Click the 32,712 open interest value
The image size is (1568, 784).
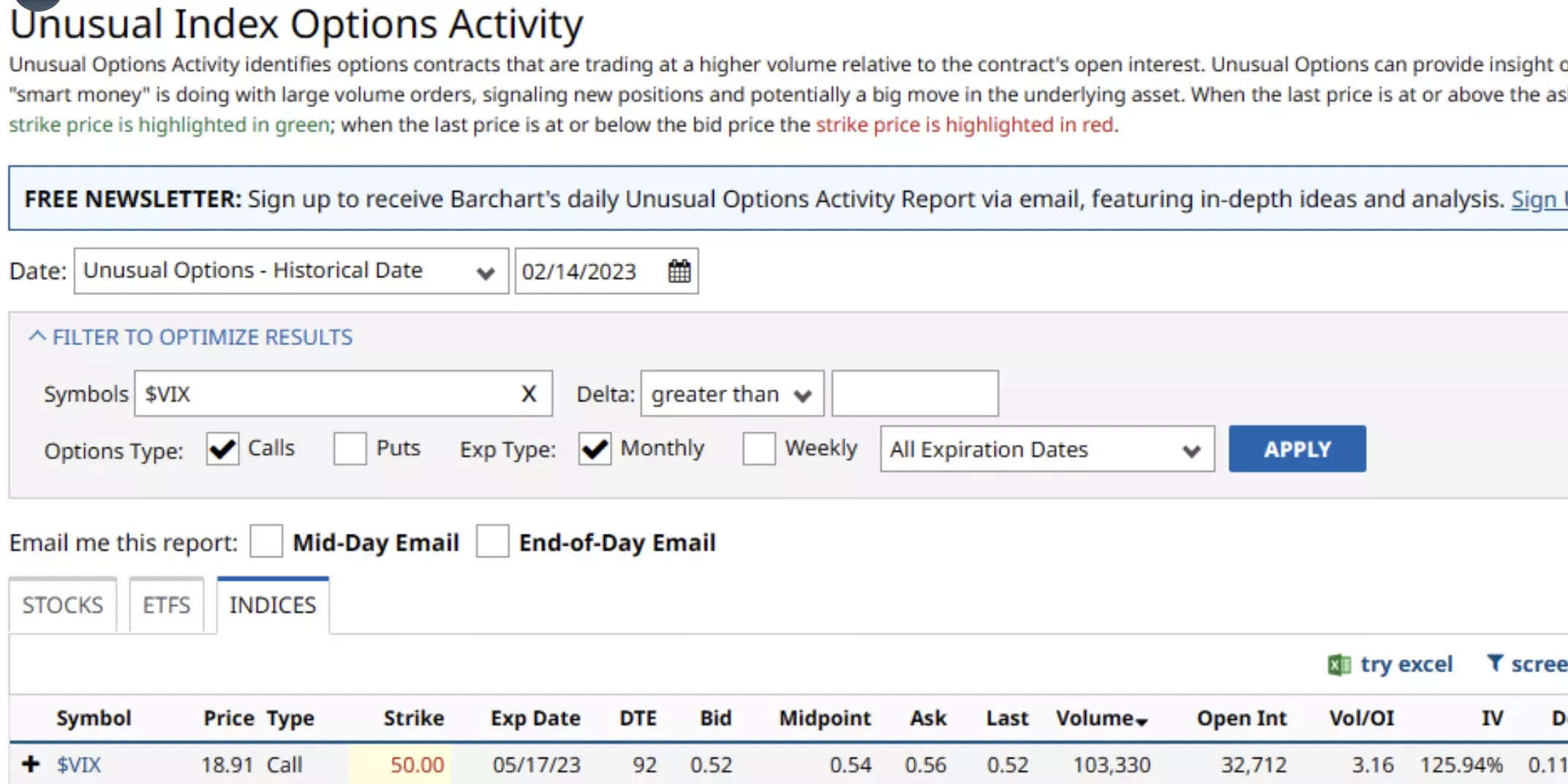tap(1254, 765)
